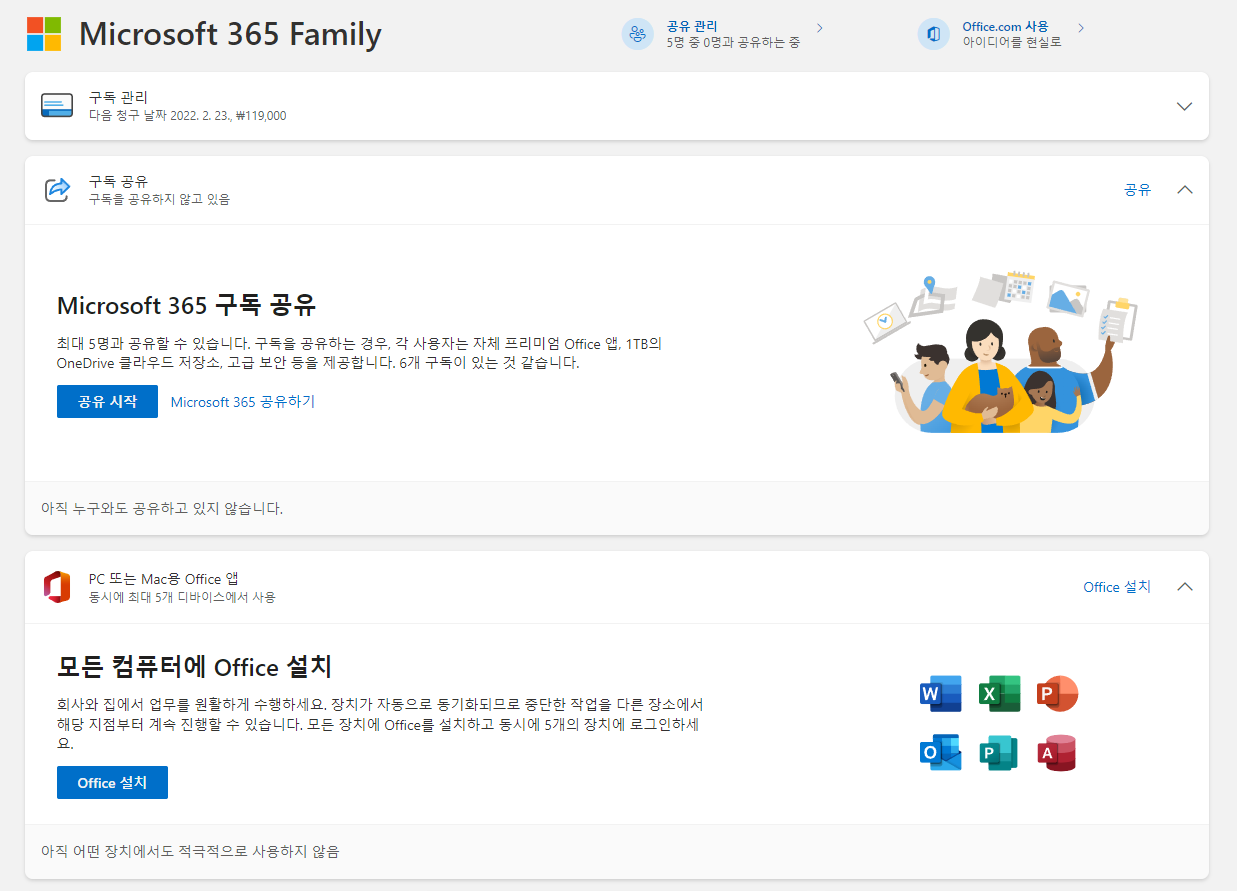Collapse the 구독 공유 section chevron
The width and height of the screenshot is (1237, 891).
1185,189
